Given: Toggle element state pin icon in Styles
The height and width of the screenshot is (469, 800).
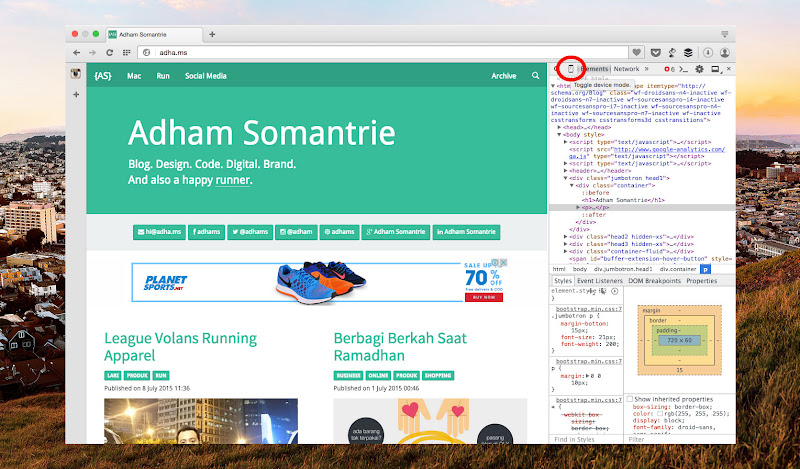Looking at the screenshot, I should [603, 291].
